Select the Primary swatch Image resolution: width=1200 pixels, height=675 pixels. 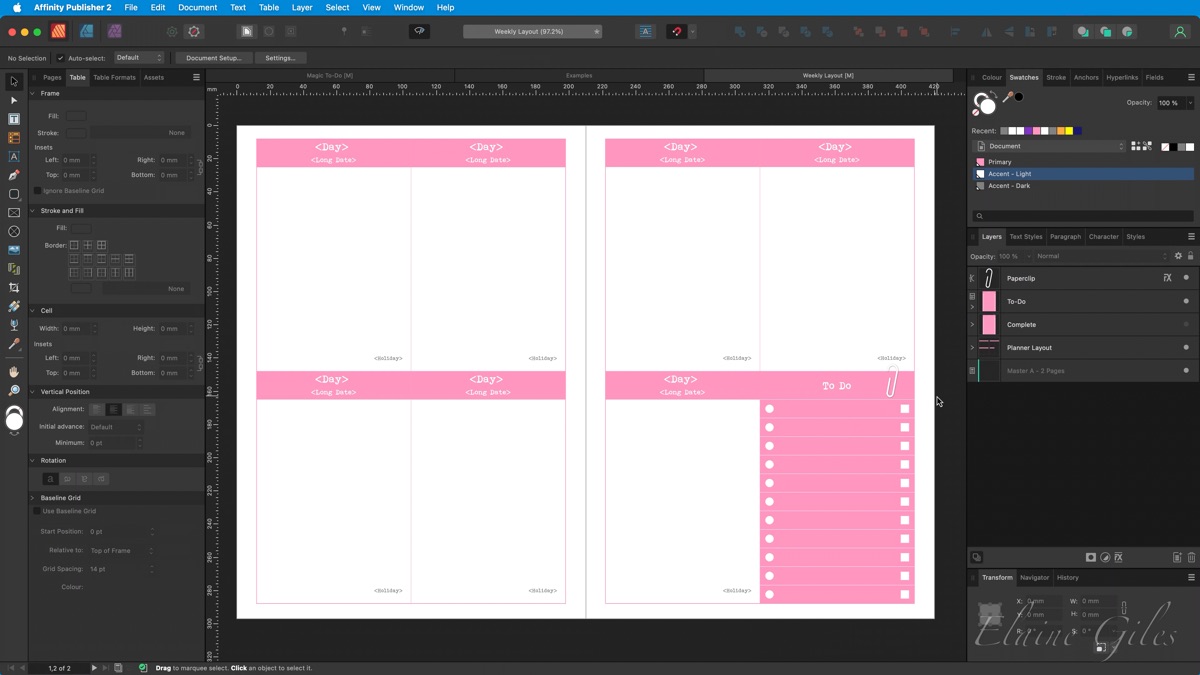(x=1084, y=161)
